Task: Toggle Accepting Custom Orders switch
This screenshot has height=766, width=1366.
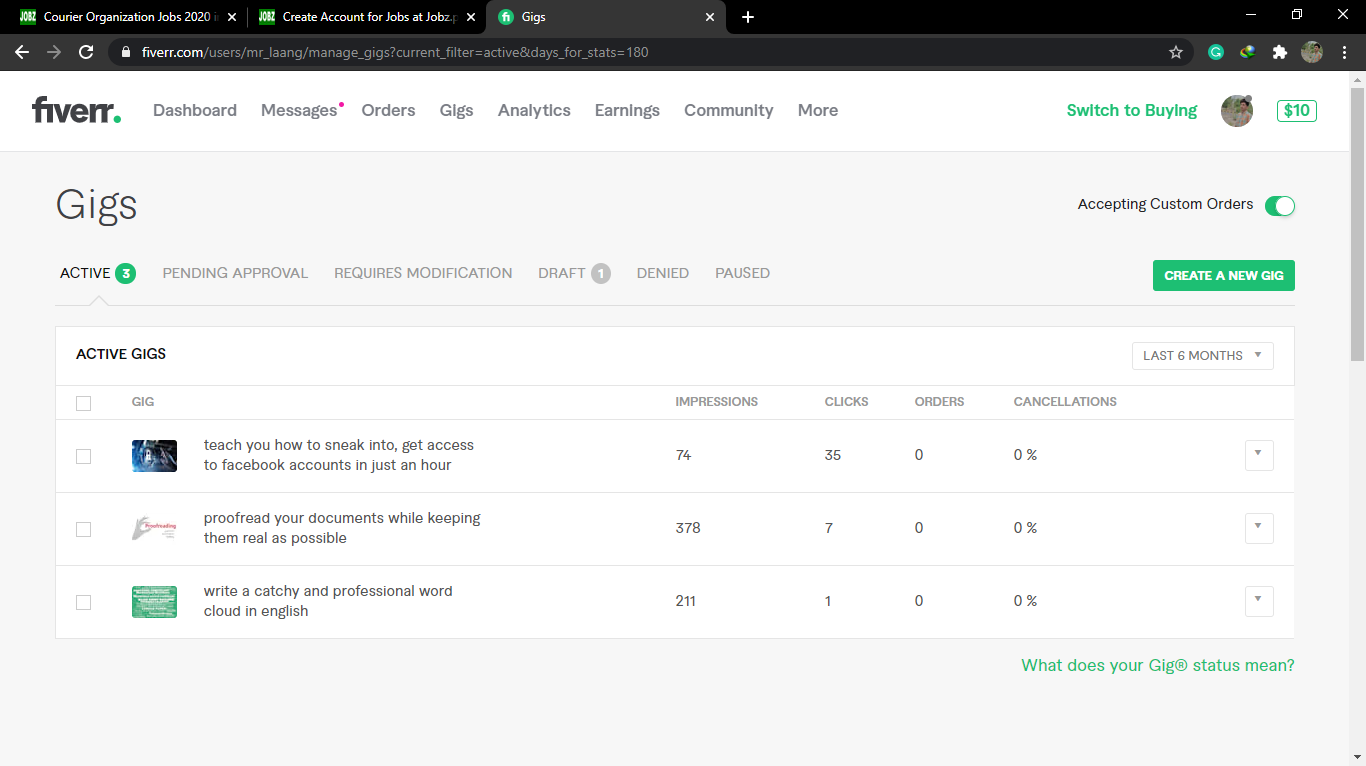Action: 1279,206
